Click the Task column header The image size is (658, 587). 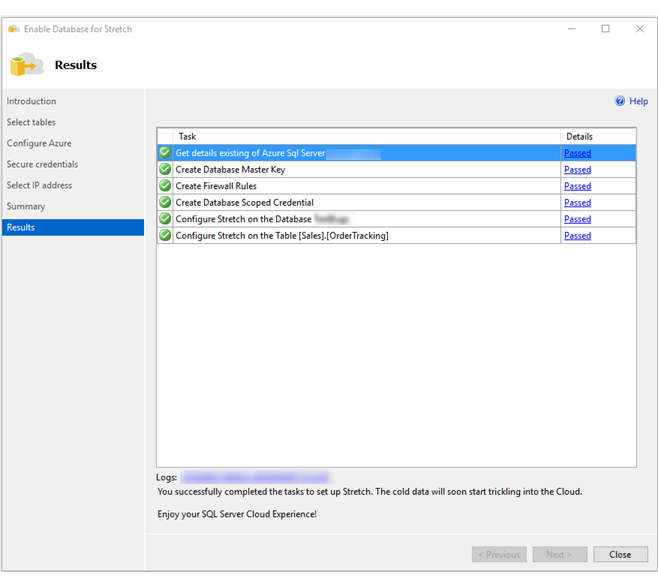[366, 136]
